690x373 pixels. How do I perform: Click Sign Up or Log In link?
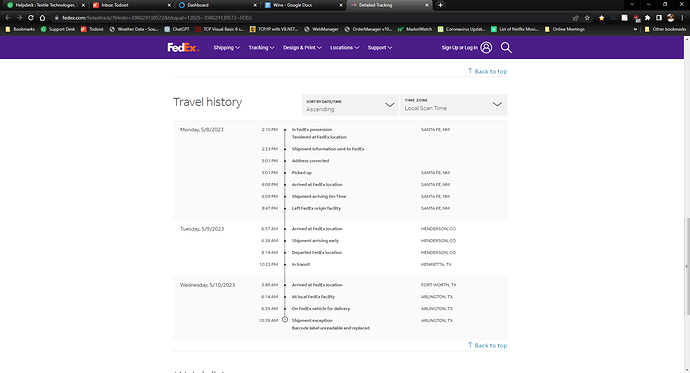459,48
